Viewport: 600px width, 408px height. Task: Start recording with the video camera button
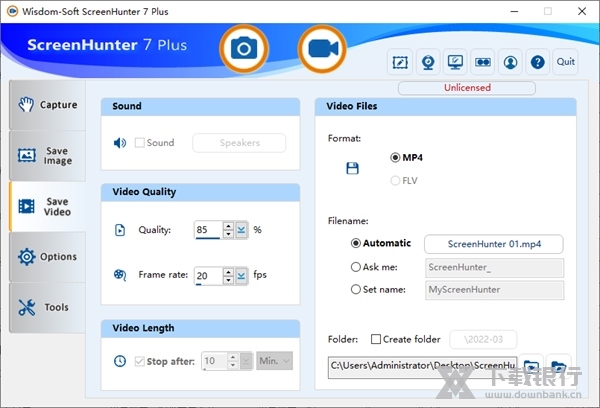322,48
